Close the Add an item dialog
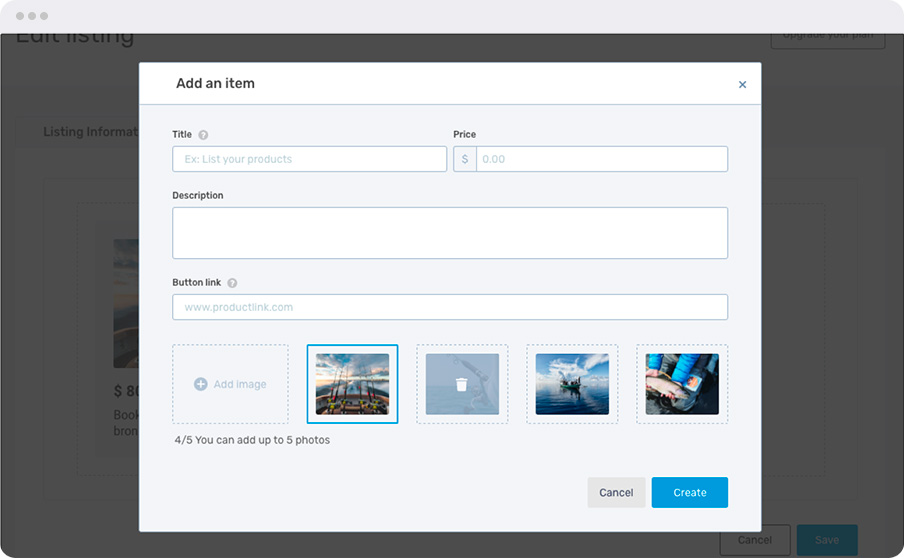Screen dimensions: 904x558 (743, 85)
